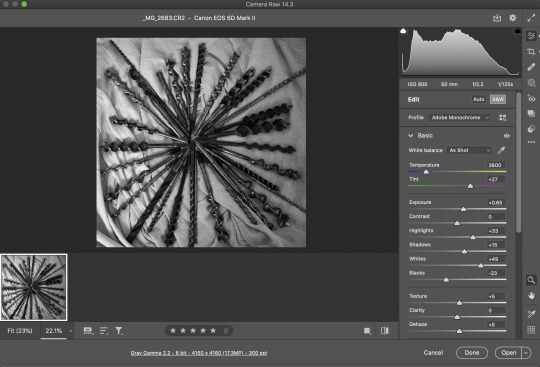Open more image settings ellipsis
This screenshot has height=367, width=540.
click(531, 142)
